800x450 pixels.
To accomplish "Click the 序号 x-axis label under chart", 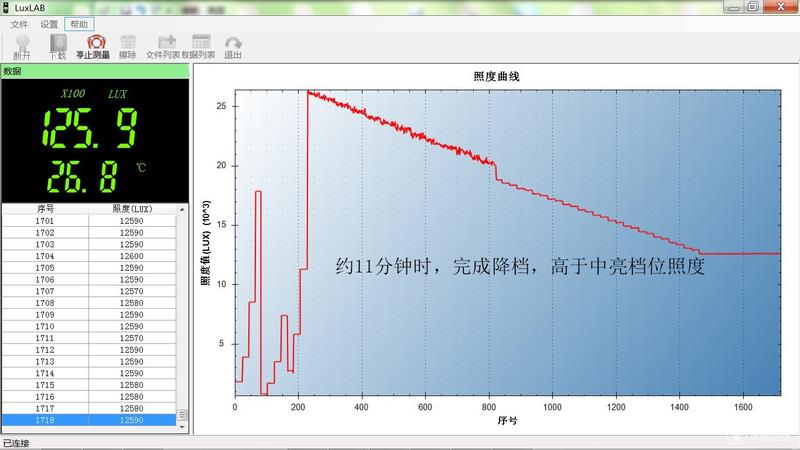I will pyautogui.click(x=508, y=421).
